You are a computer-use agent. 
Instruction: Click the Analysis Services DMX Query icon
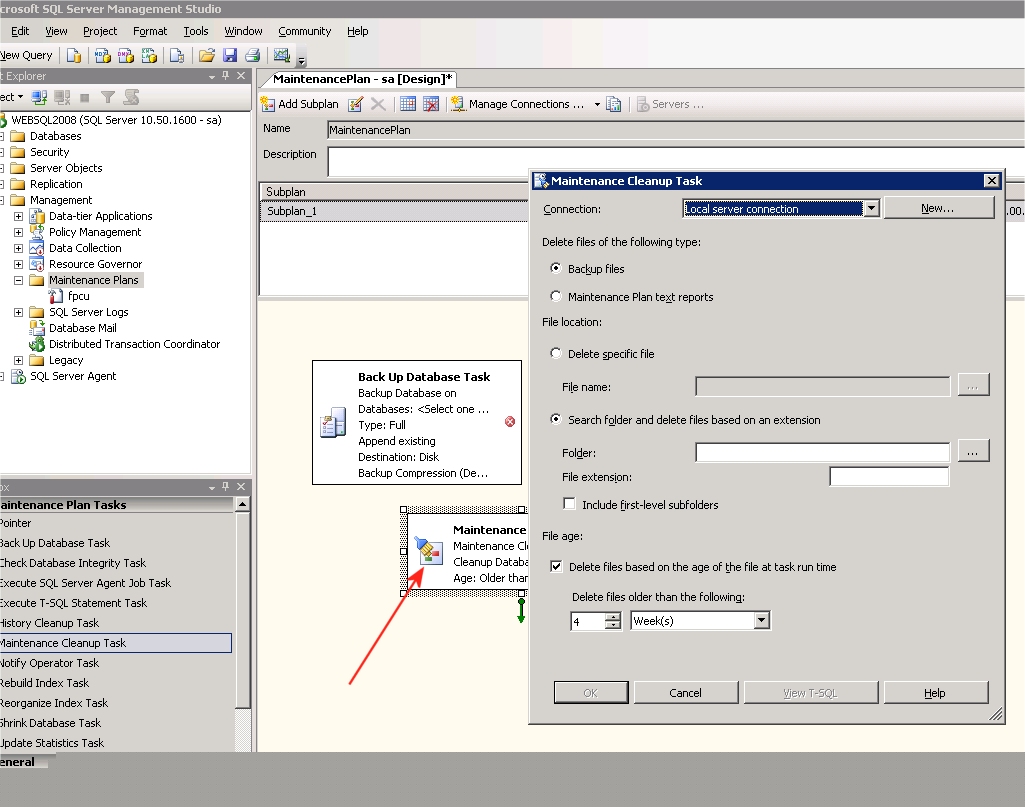pos(126,56)
